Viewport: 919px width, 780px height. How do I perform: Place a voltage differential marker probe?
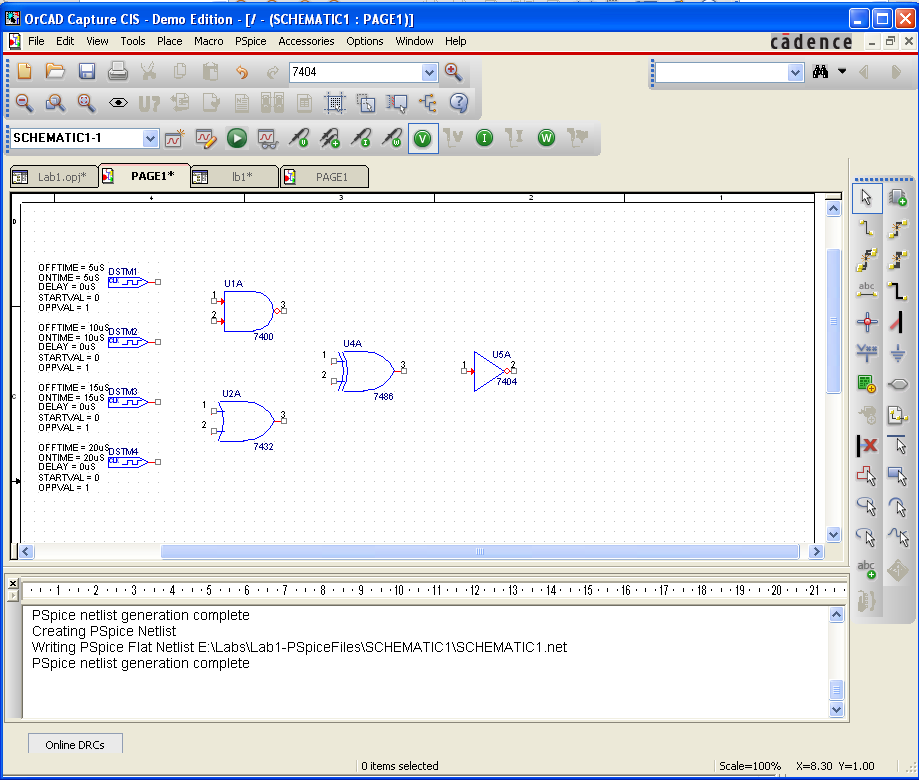(330, 138)
